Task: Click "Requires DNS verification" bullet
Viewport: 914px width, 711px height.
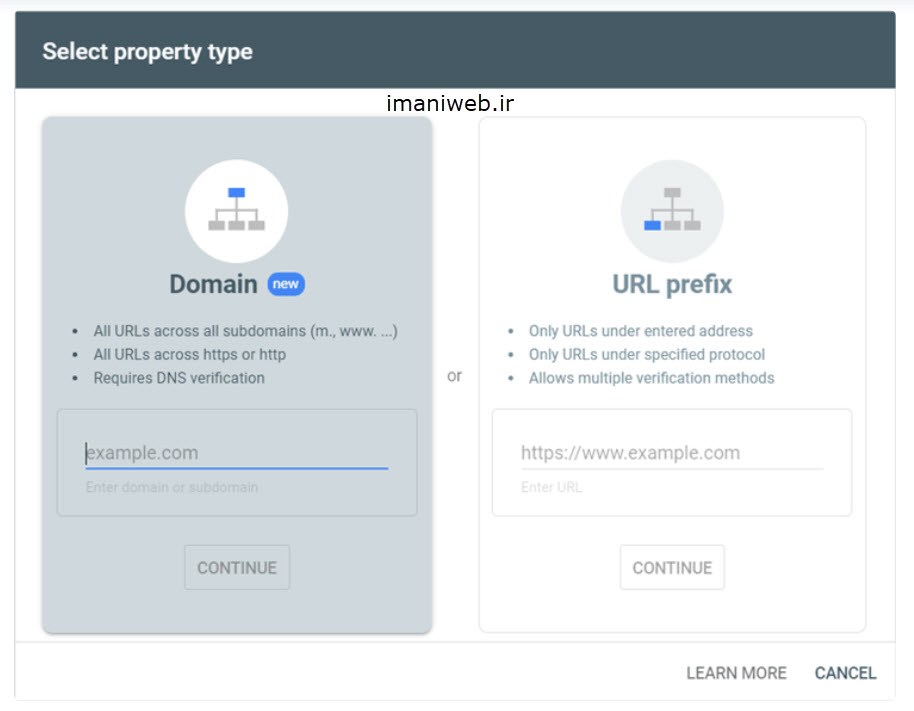Action: pos(179,378)
